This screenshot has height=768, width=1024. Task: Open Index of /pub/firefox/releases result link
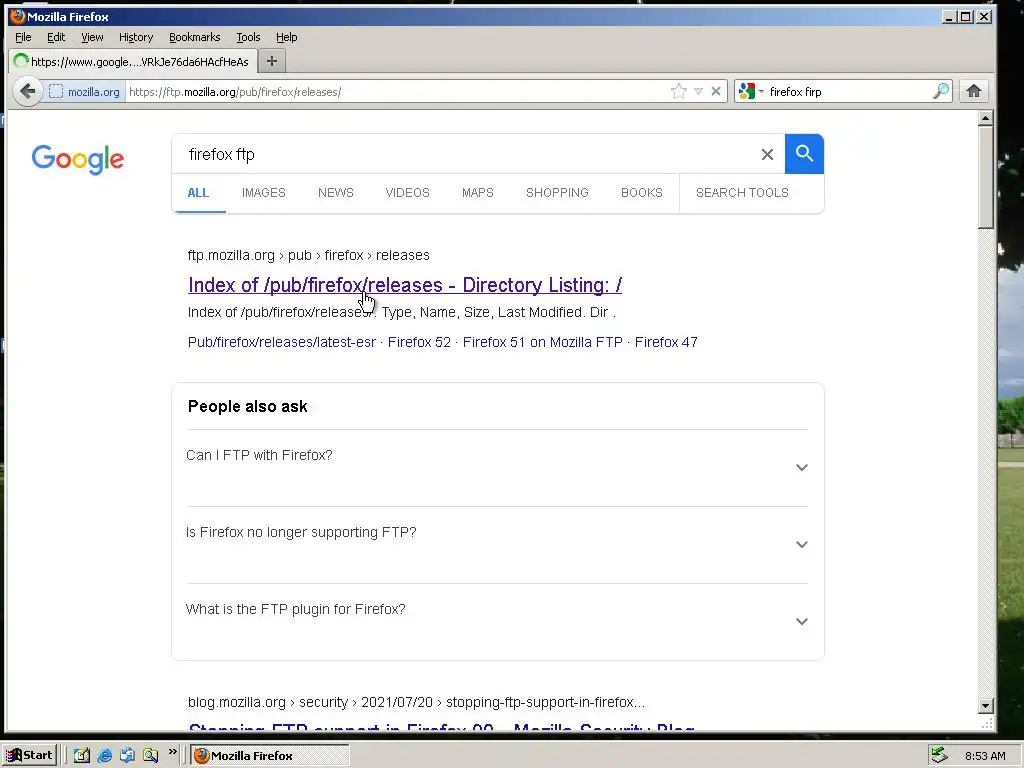point(405,285)
